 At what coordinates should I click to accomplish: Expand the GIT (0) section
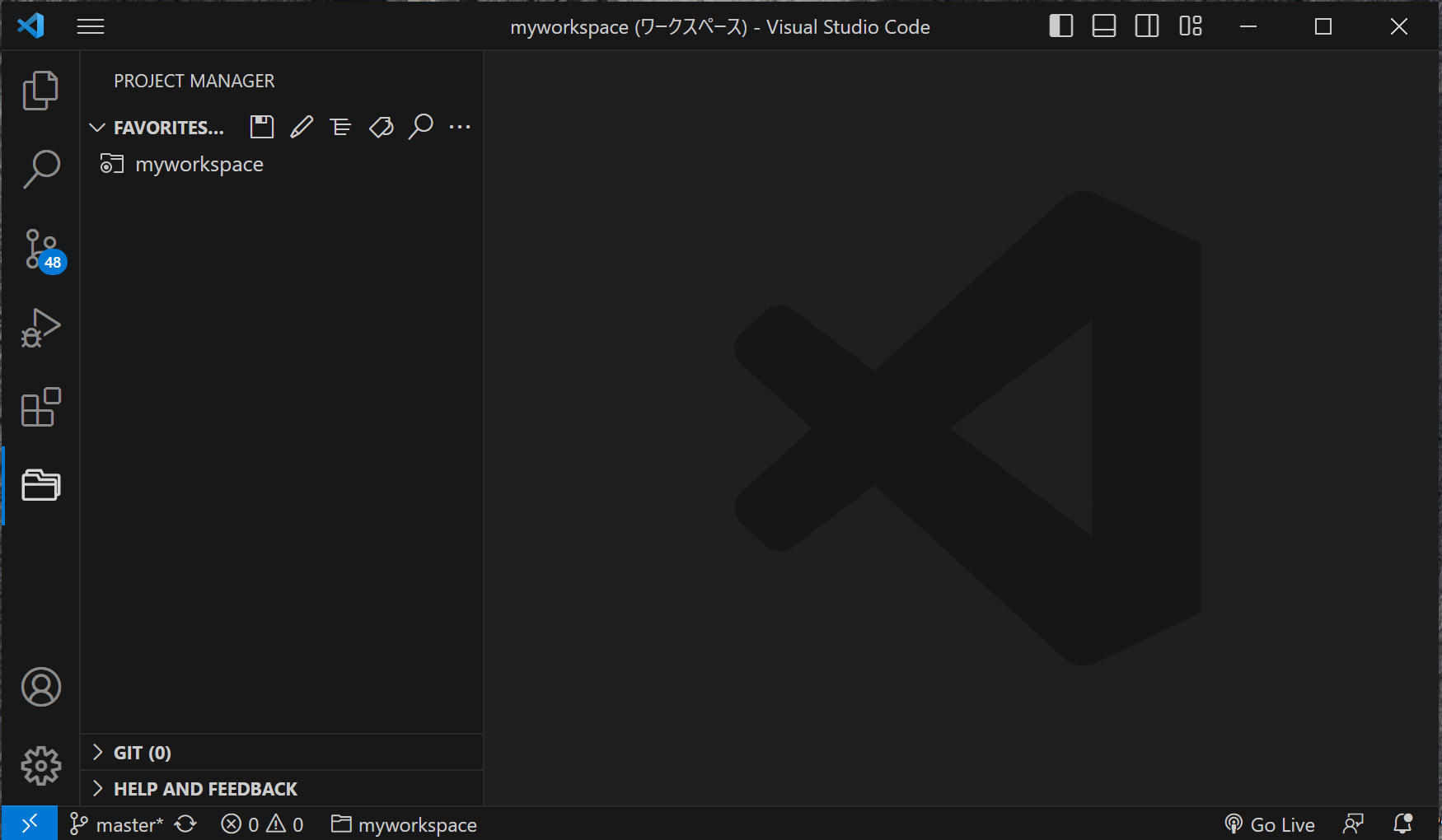tap(282, 753)
